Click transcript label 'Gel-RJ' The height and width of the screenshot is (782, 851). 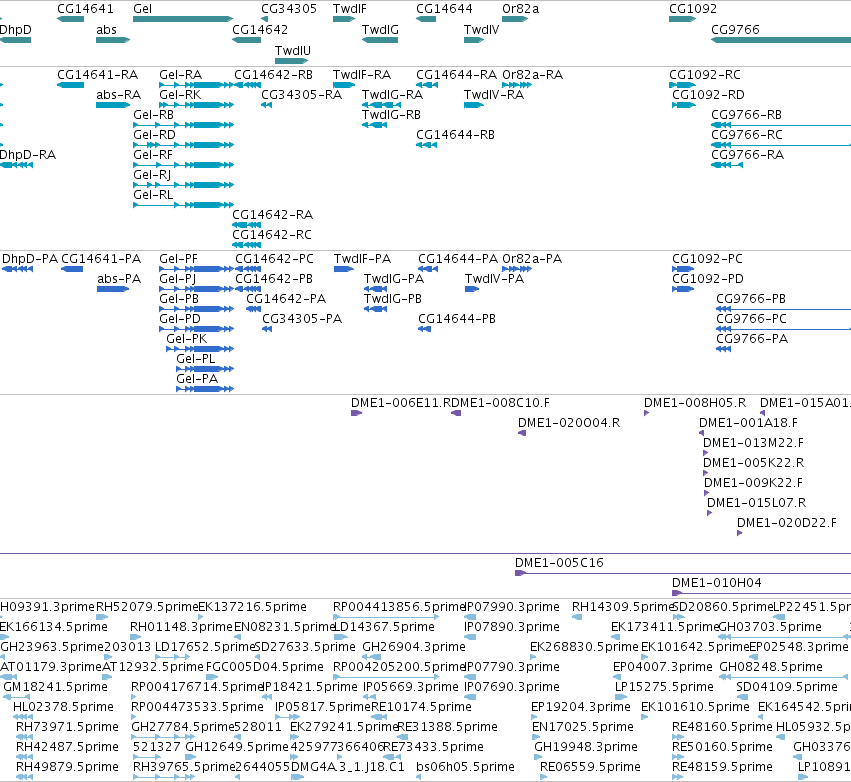pyautogui.click(x=152, y=175)
